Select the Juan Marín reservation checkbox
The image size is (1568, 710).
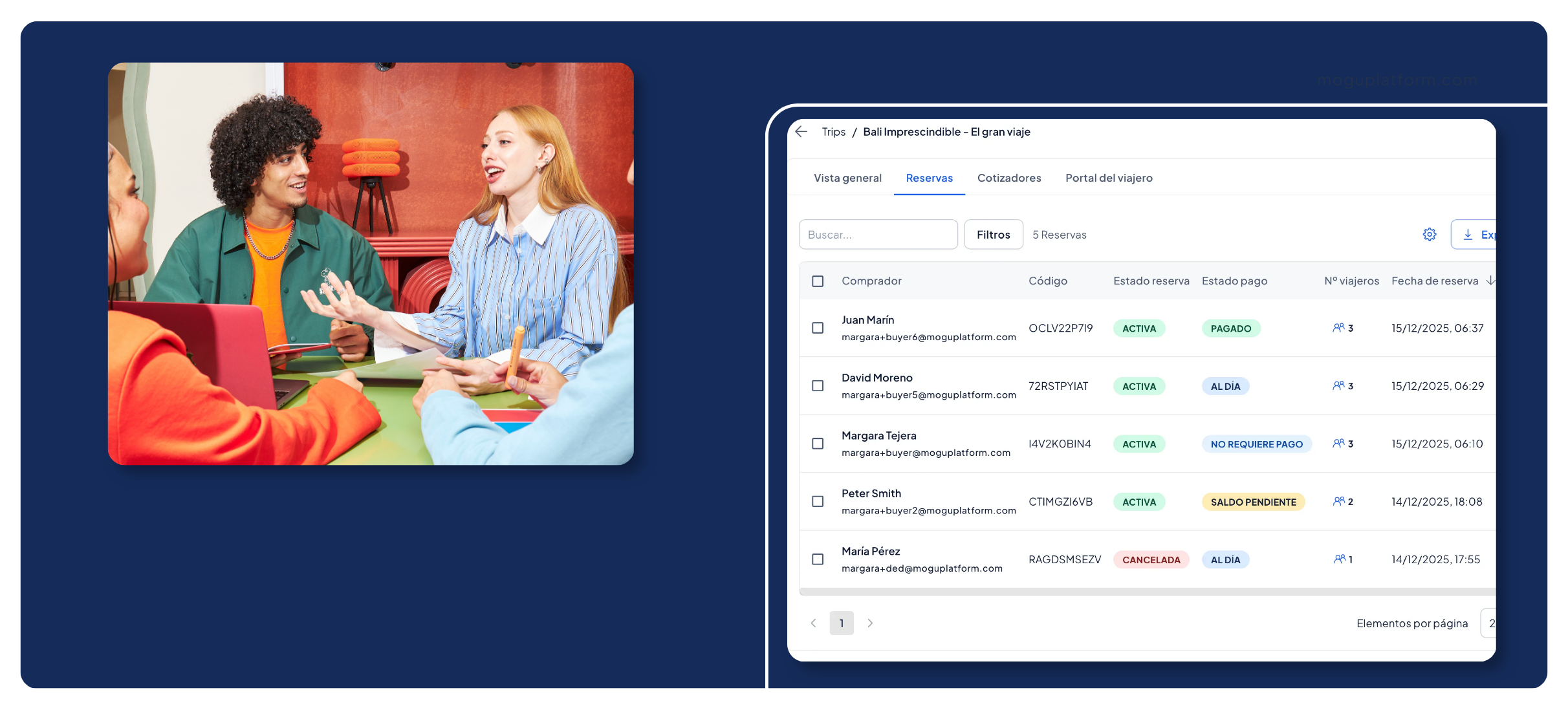point(818,328)
